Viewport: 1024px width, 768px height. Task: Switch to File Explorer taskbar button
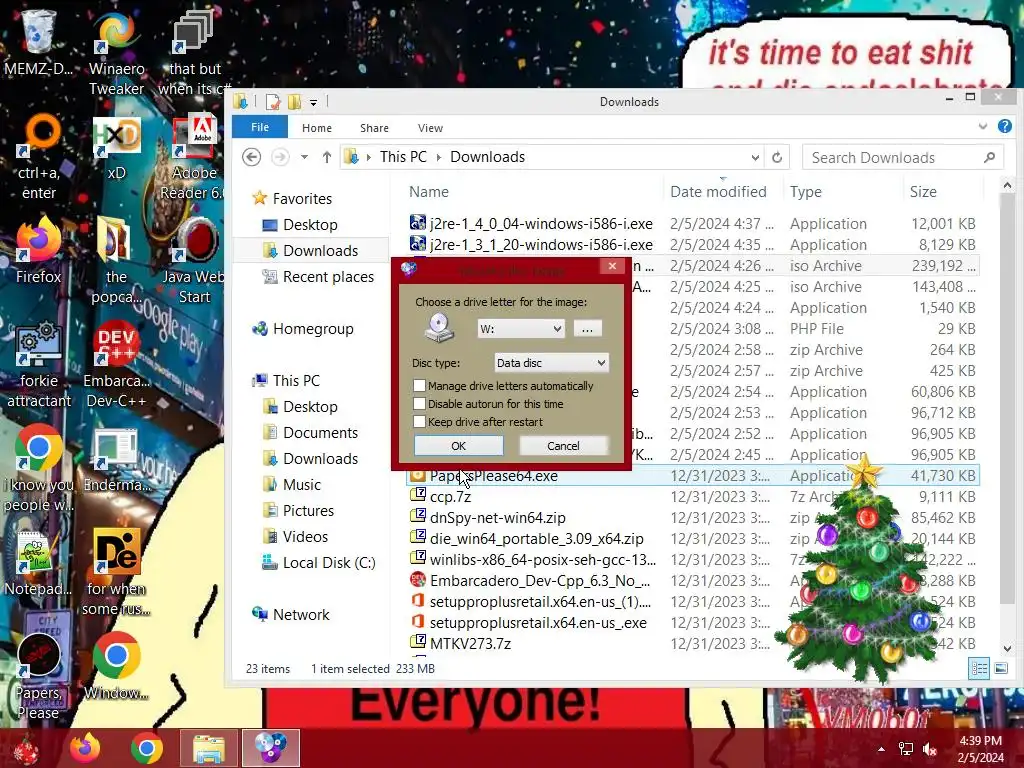click(208, 748)
